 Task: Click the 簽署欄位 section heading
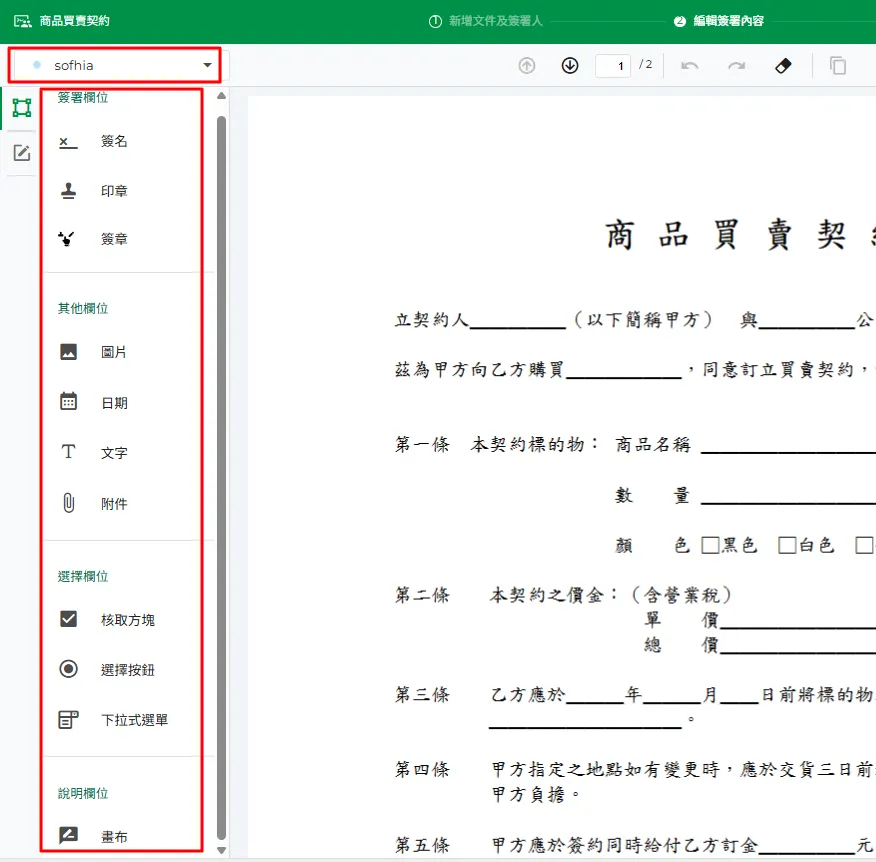click(x=83, y=98)
